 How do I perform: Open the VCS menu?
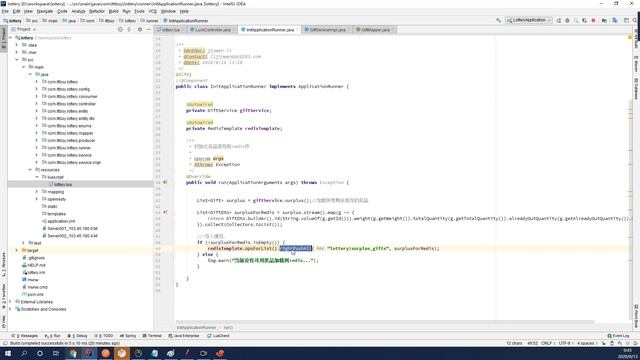[152, 11]
